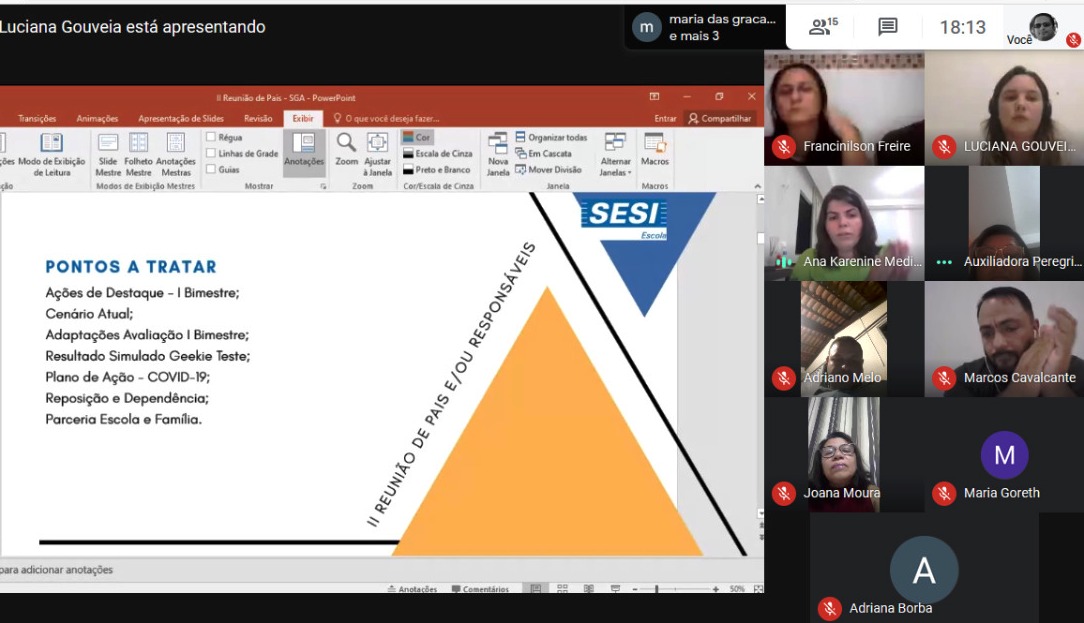Start slideshow from status bar icon
The height and width of the screenshot is (623, 1084).
(615, 588)
